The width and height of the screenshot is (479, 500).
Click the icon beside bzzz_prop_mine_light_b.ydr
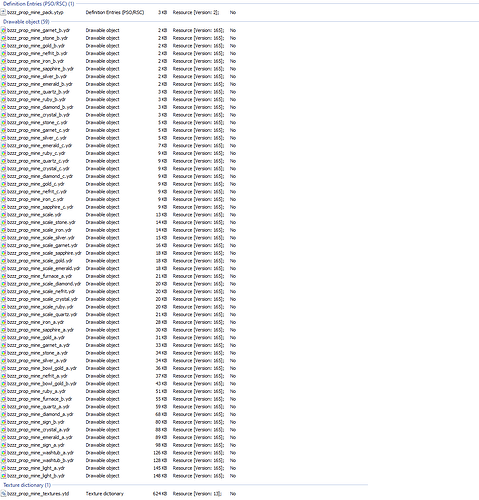click(x=3, y=476)
